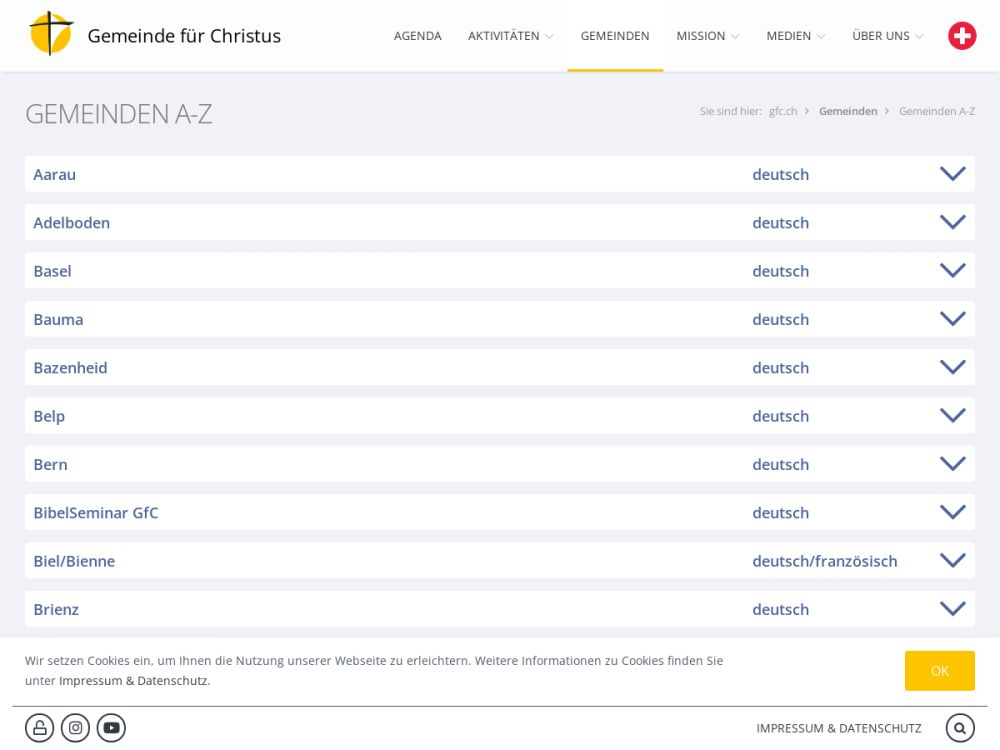Accept cookies with the OK button

tap(939, 671)
